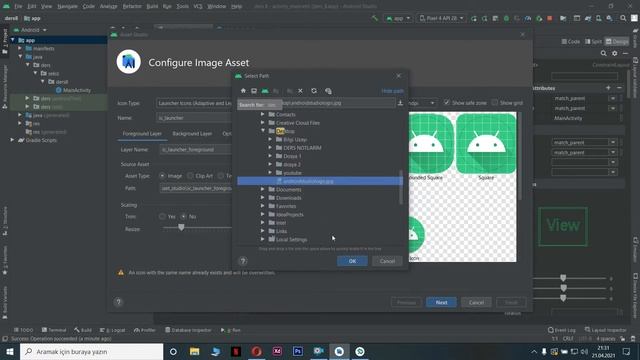Screen dimensions: 640x360
Task: Select the youtube folder in tree
Action: pyautogui.click(x=292, y=173)
